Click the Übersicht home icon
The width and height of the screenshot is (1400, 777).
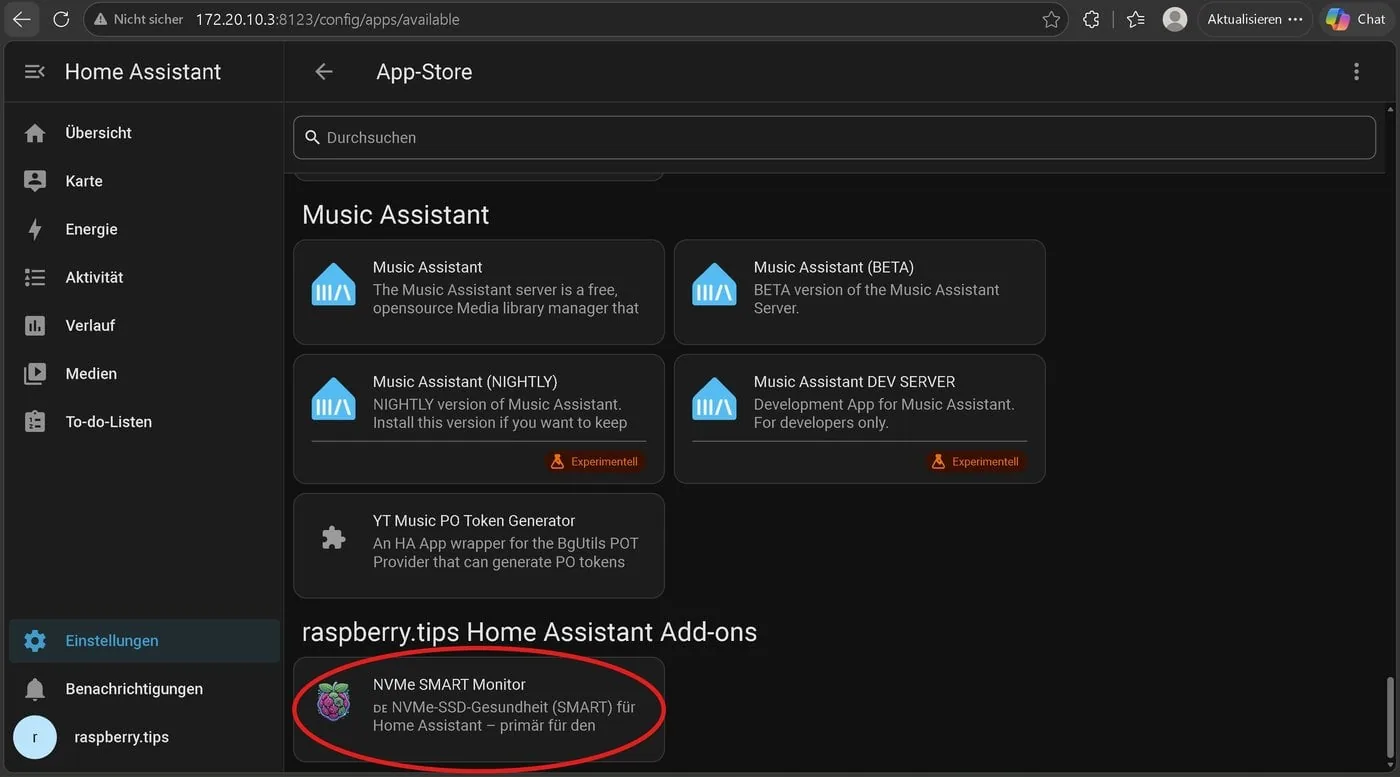click(x=35, y=133)
